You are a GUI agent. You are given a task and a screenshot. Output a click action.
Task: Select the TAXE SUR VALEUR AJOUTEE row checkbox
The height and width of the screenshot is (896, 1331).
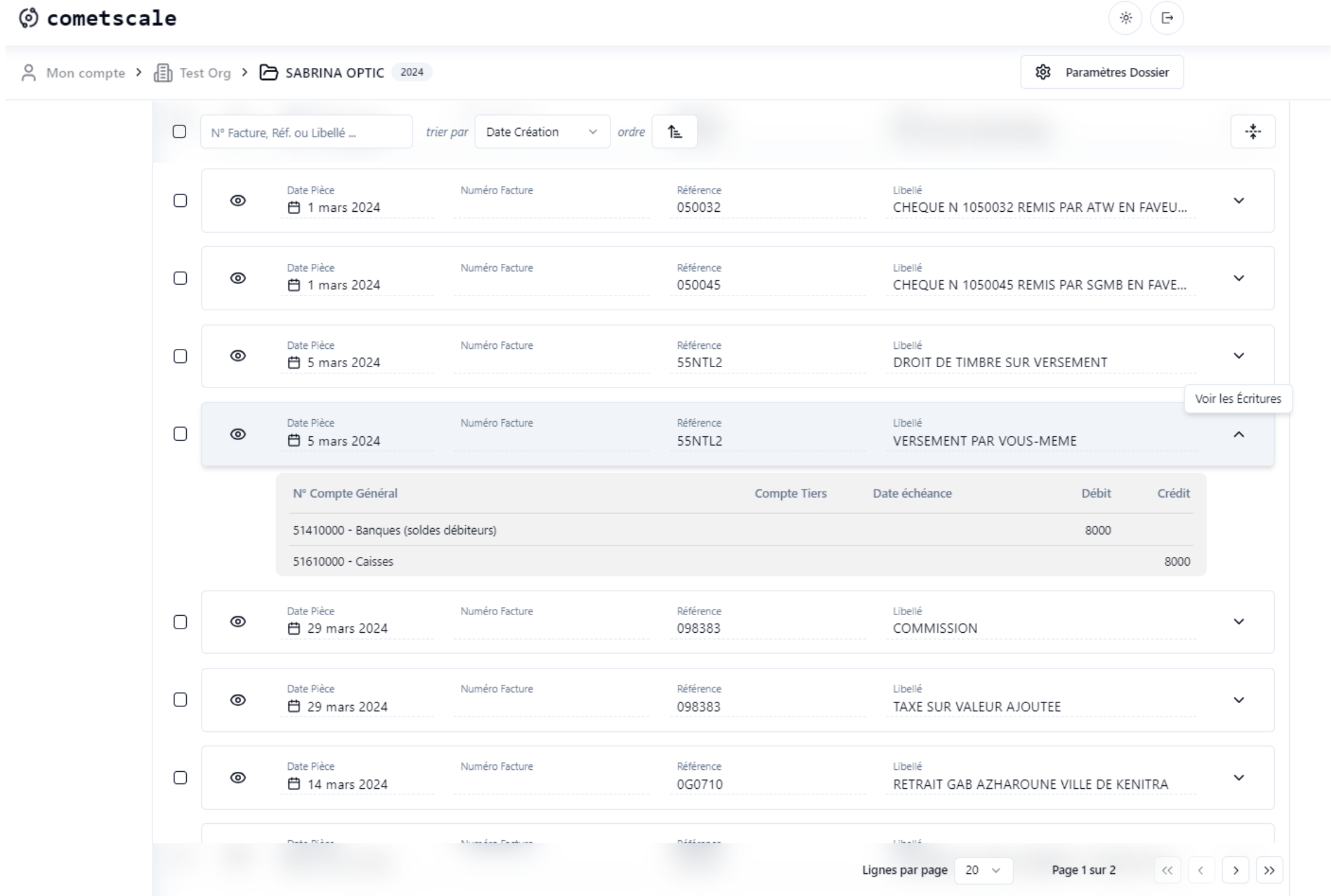(180, 700)
